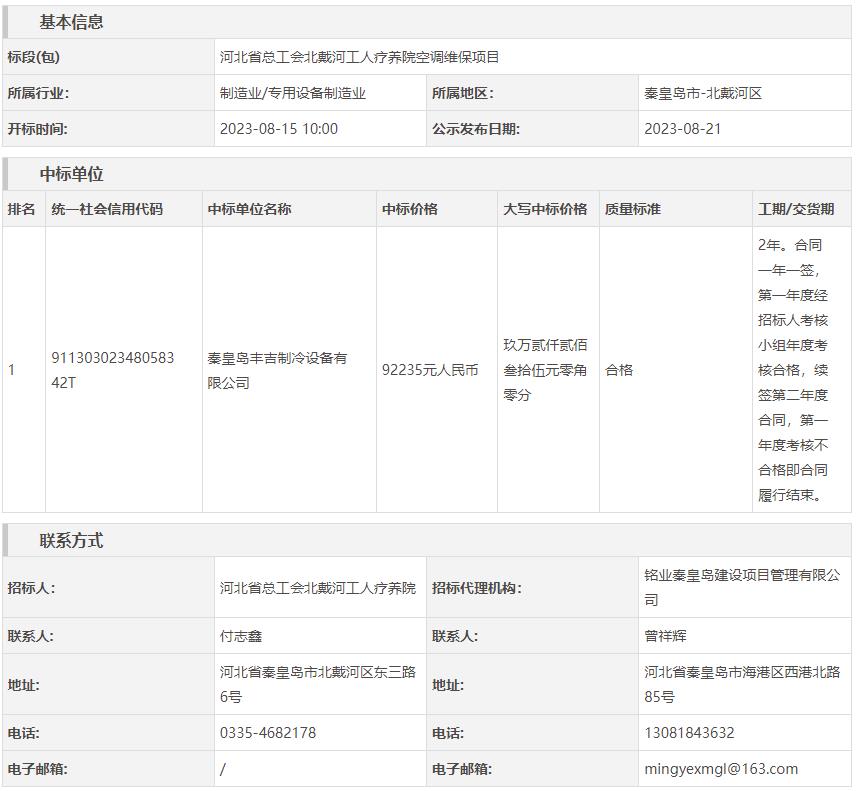
Task: Click the 工期/交货期 column header
Action: point(796,209)
